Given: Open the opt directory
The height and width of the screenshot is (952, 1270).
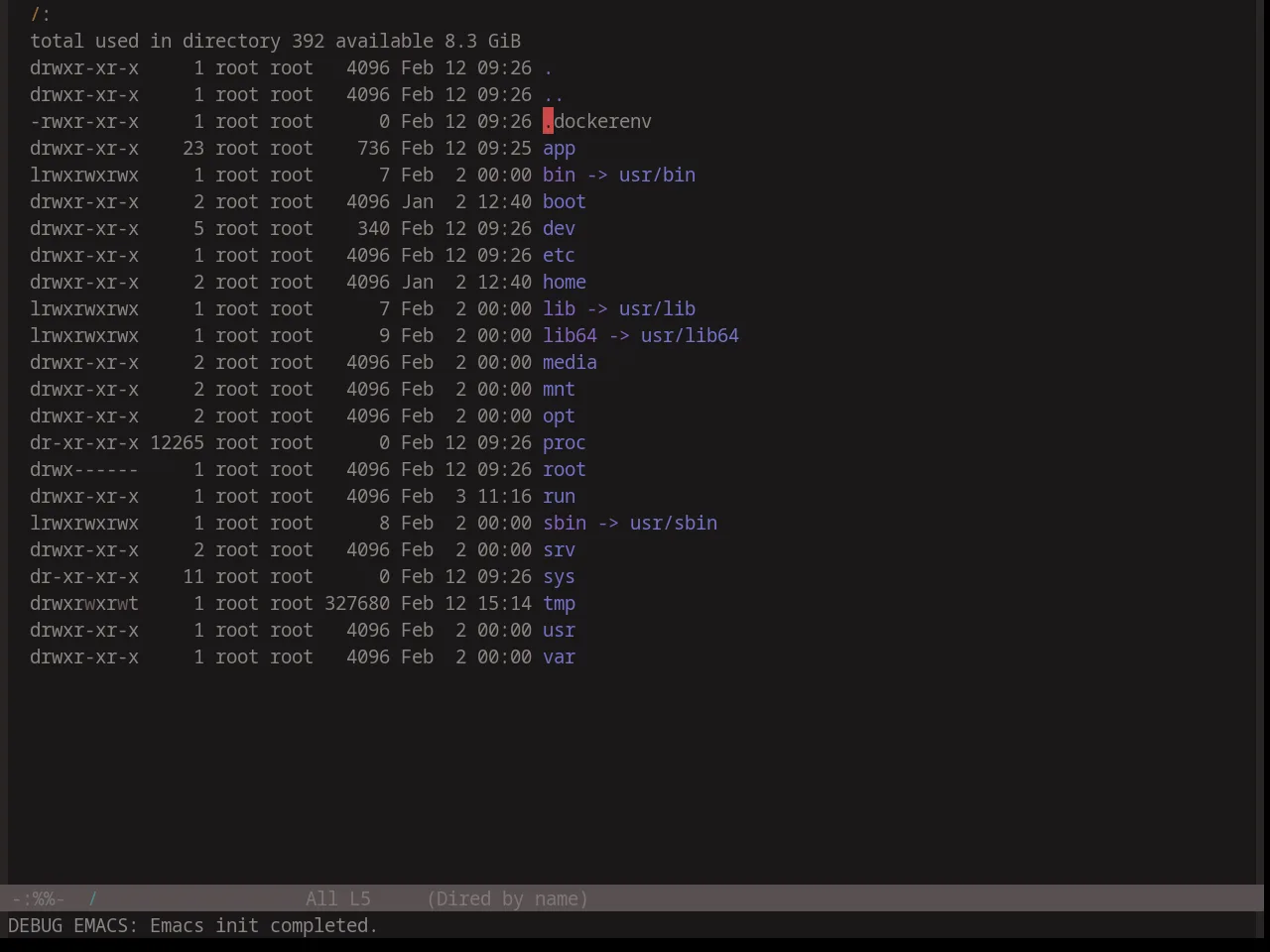Looking at the screenshot, I should 559,416.
